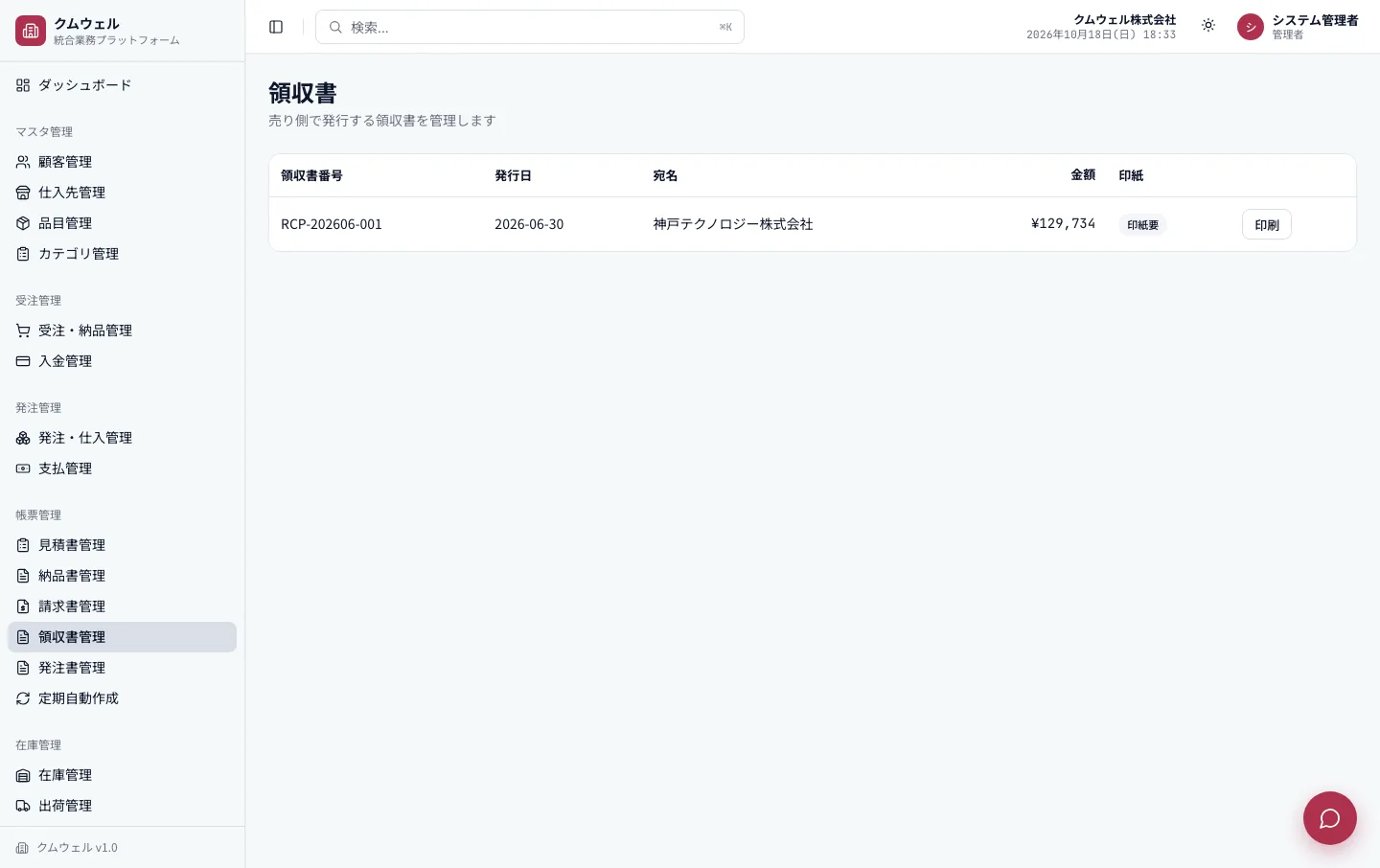Switch theme with the sun icon
1380x868 pixels.
1208,26
